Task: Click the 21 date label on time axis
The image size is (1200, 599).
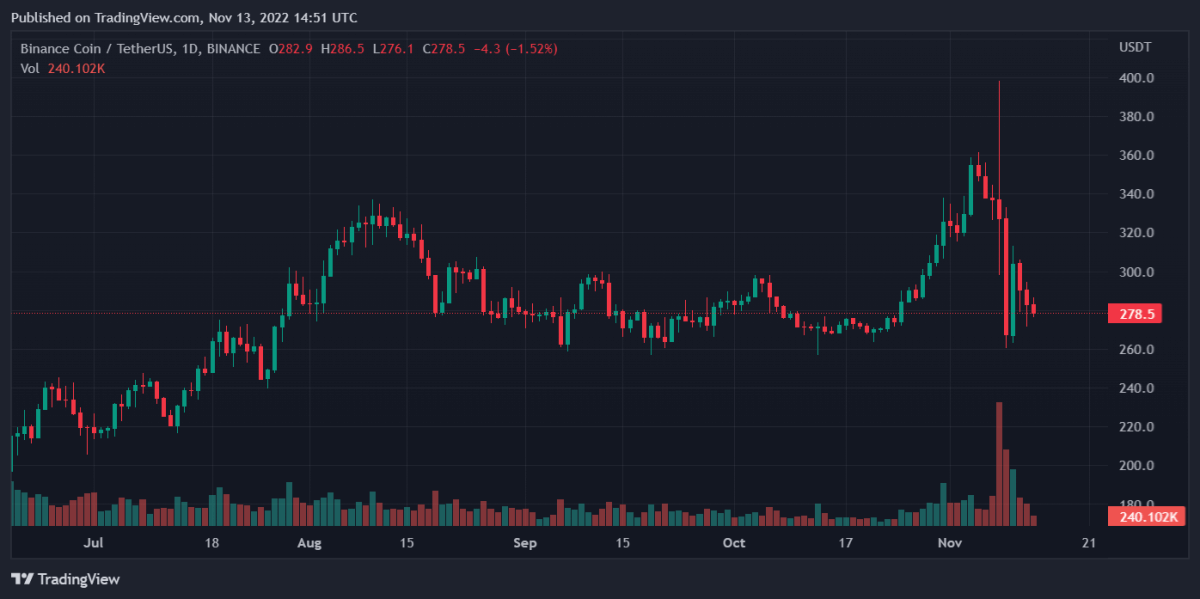Action: point(1089,543)
